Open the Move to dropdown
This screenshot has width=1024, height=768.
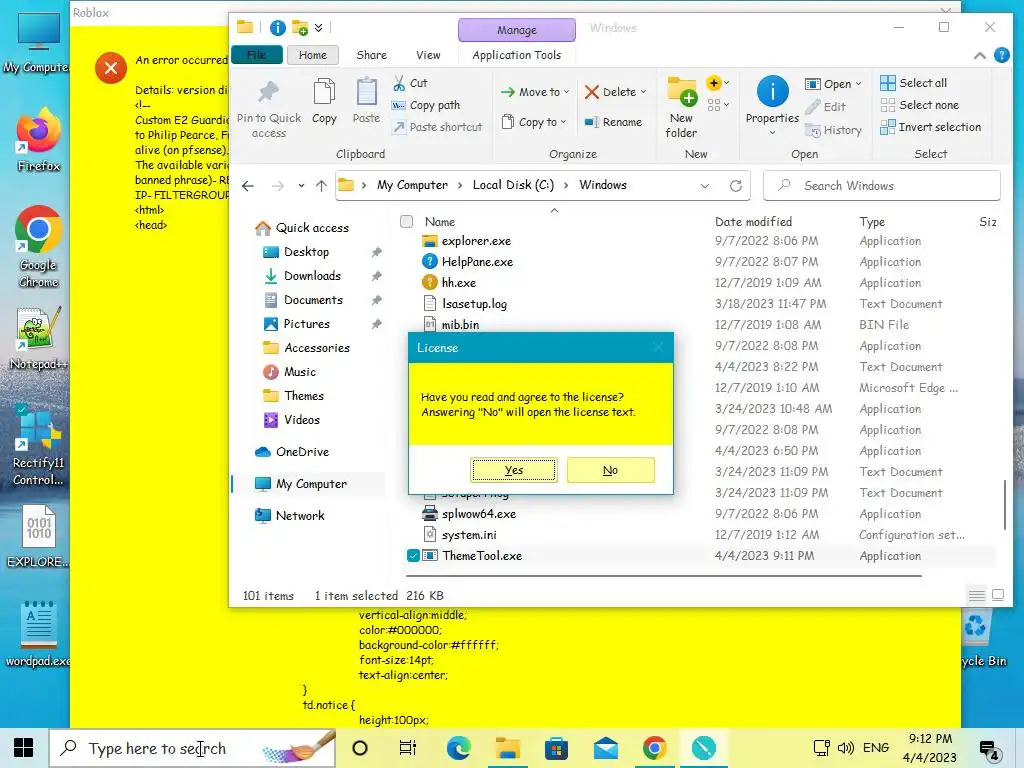pyautogui.click(x=535, y=92)
